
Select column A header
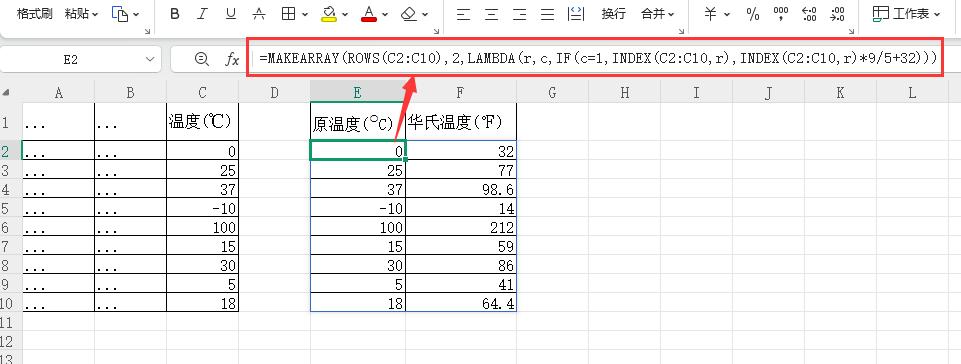[x=58, y=93]
